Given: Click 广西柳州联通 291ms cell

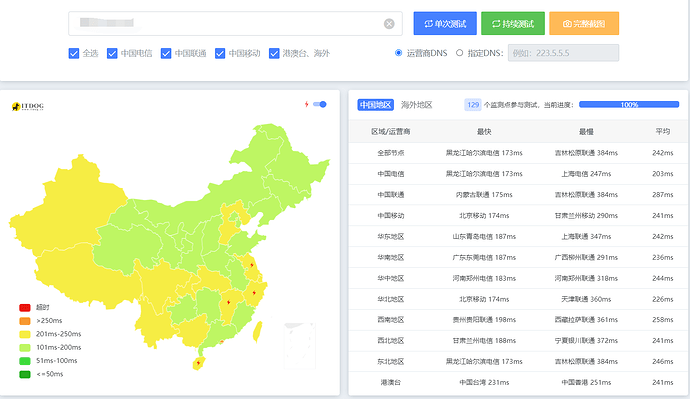Looking at the screenshot, I should 586,257.
